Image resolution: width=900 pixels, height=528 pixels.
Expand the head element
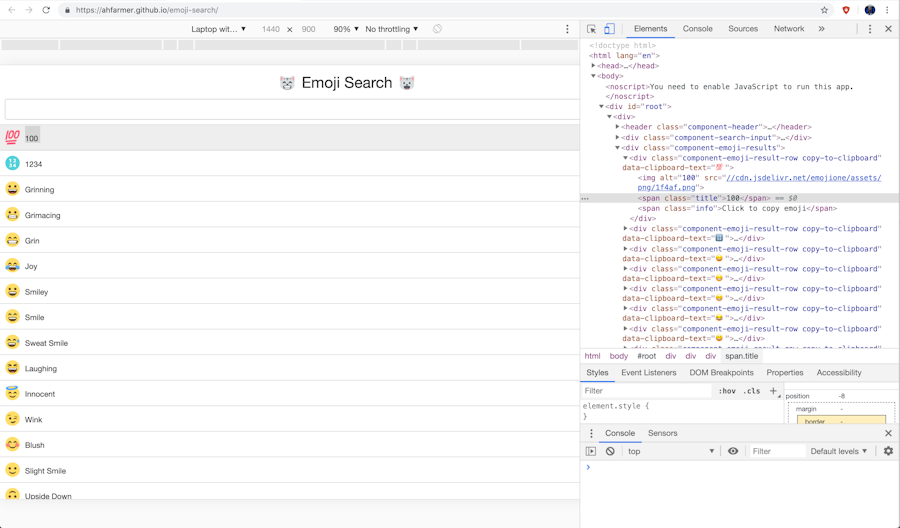click(x=593, y=65)
